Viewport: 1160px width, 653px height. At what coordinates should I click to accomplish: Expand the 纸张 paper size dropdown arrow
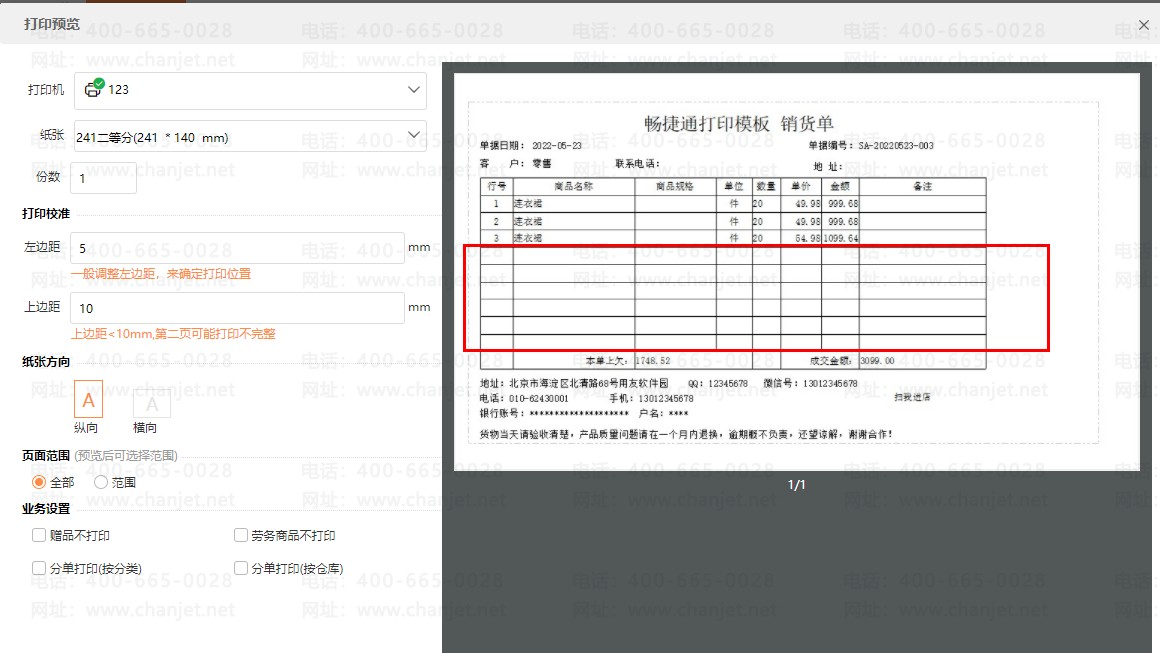(414, 135)
